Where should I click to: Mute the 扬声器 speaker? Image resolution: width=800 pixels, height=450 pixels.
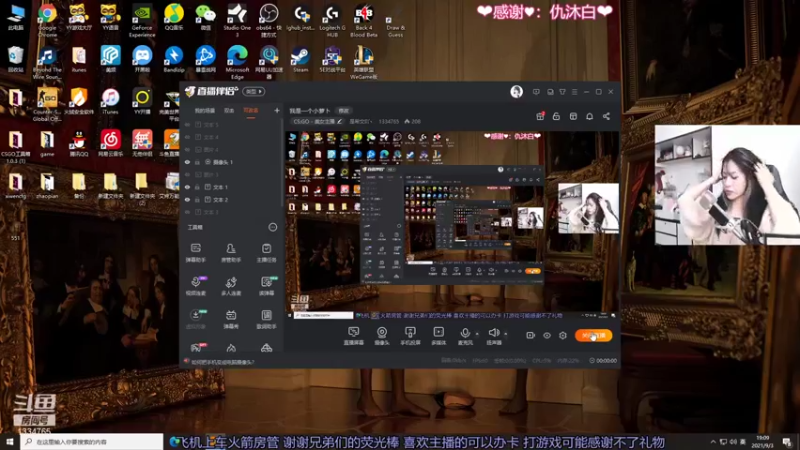click(493, 336)
